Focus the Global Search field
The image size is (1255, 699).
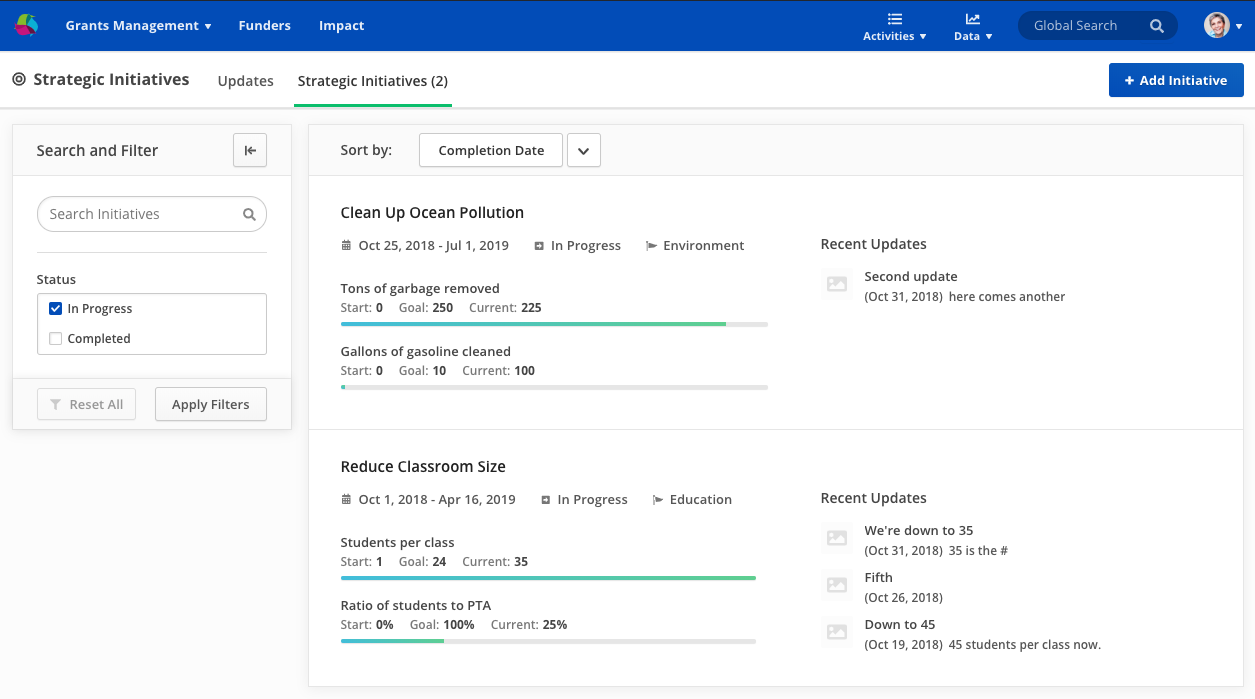[x=1098, y=26]
